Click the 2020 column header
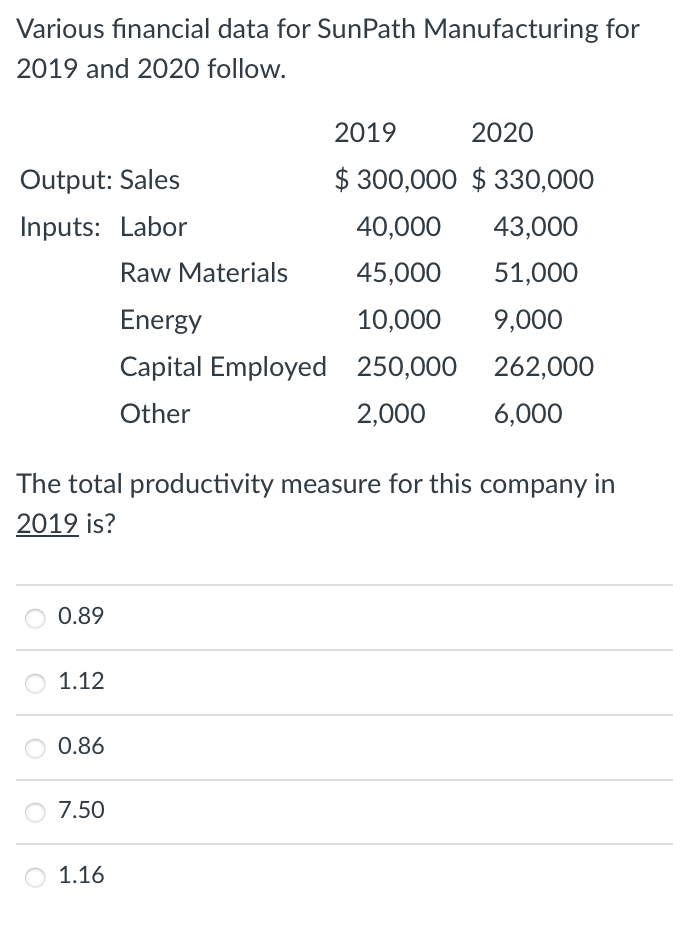The width and height of the screenshot is (680, 926). 502,133
